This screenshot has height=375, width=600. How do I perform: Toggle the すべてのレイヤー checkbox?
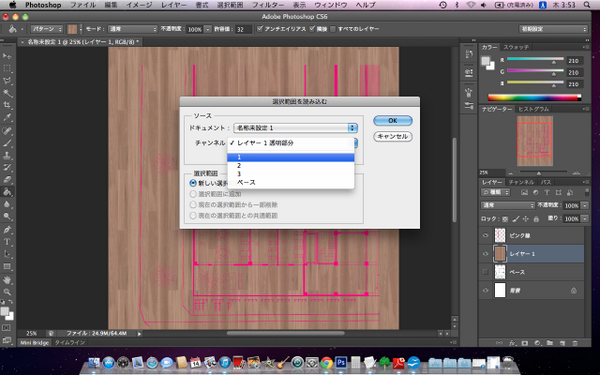point(333,29)
